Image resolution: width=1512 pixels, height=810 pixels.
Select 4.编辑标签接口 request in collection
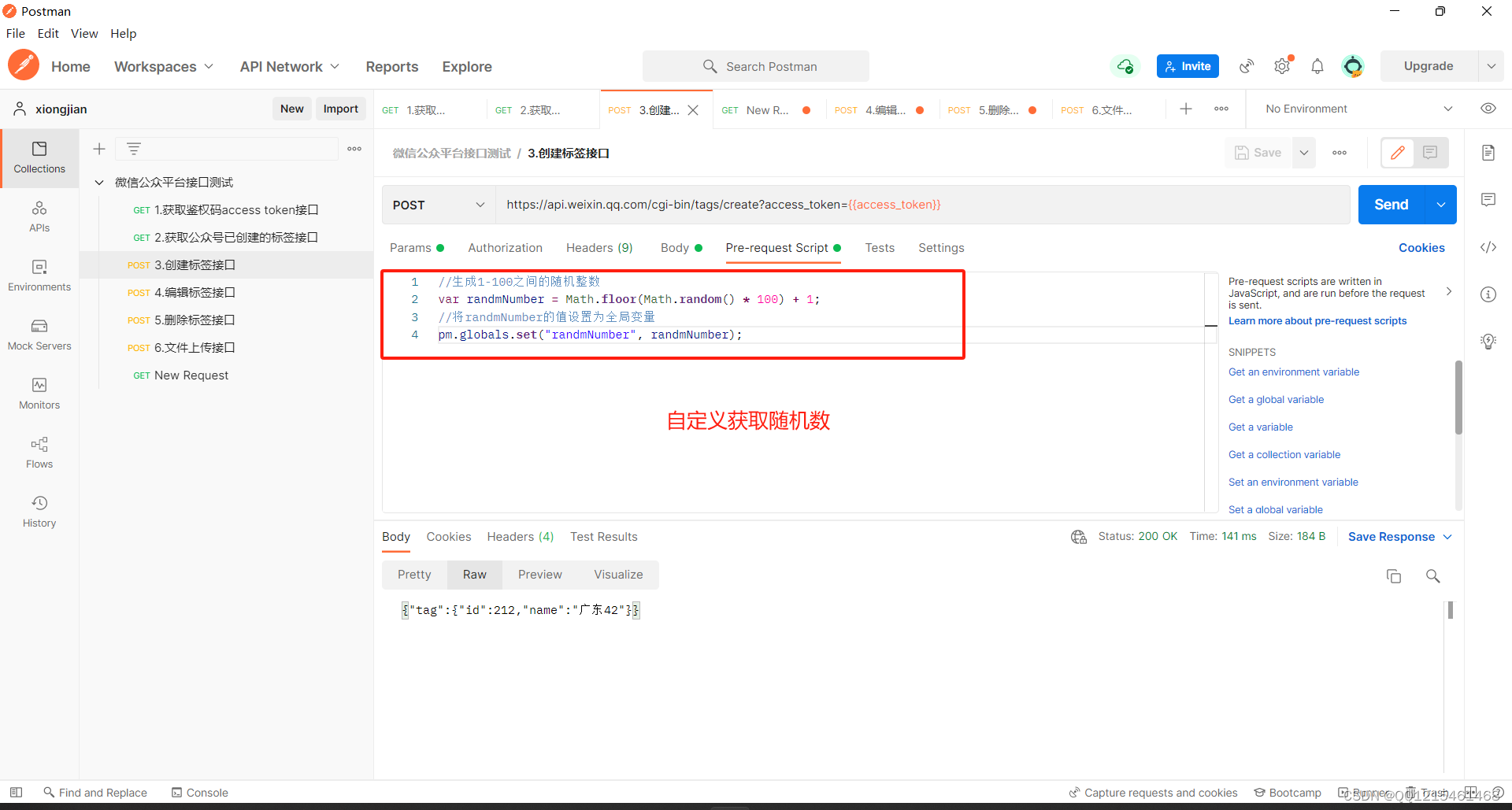[x=227, y=293]
